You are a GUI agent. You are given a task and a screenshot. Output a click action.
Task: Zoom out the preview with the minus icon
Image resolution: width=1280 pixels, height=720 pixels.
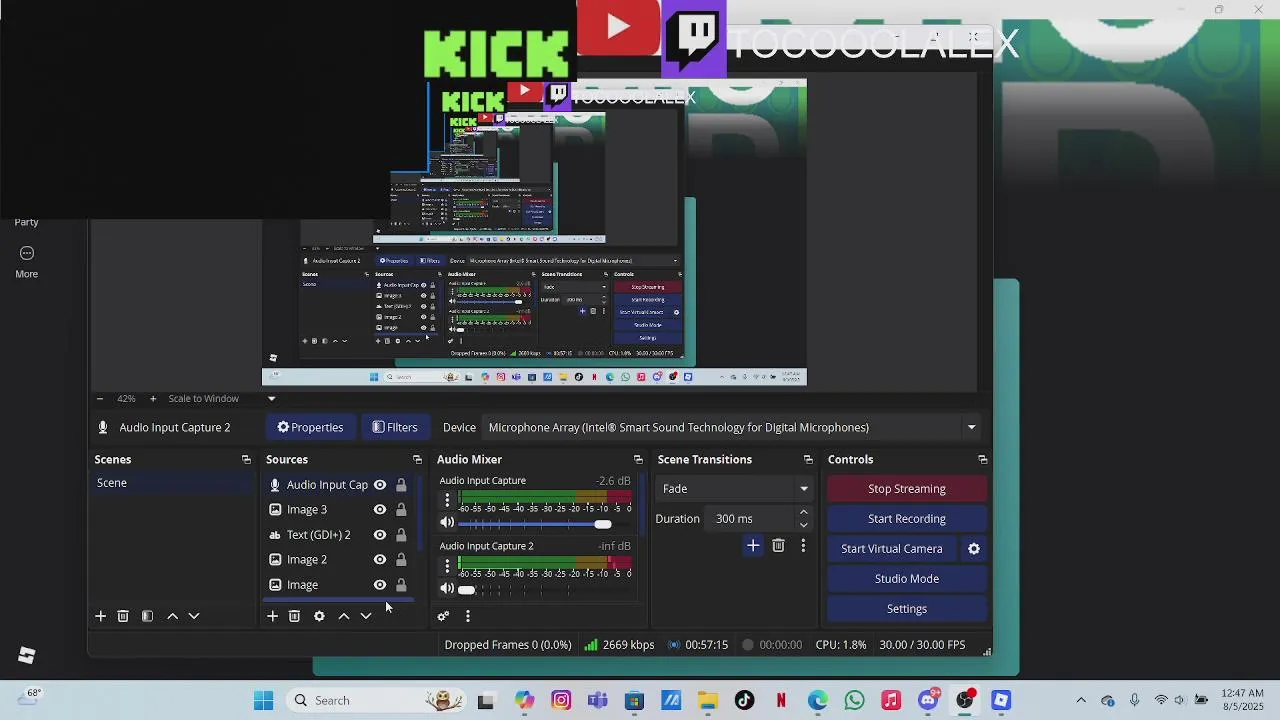click(x=100, y=398)
